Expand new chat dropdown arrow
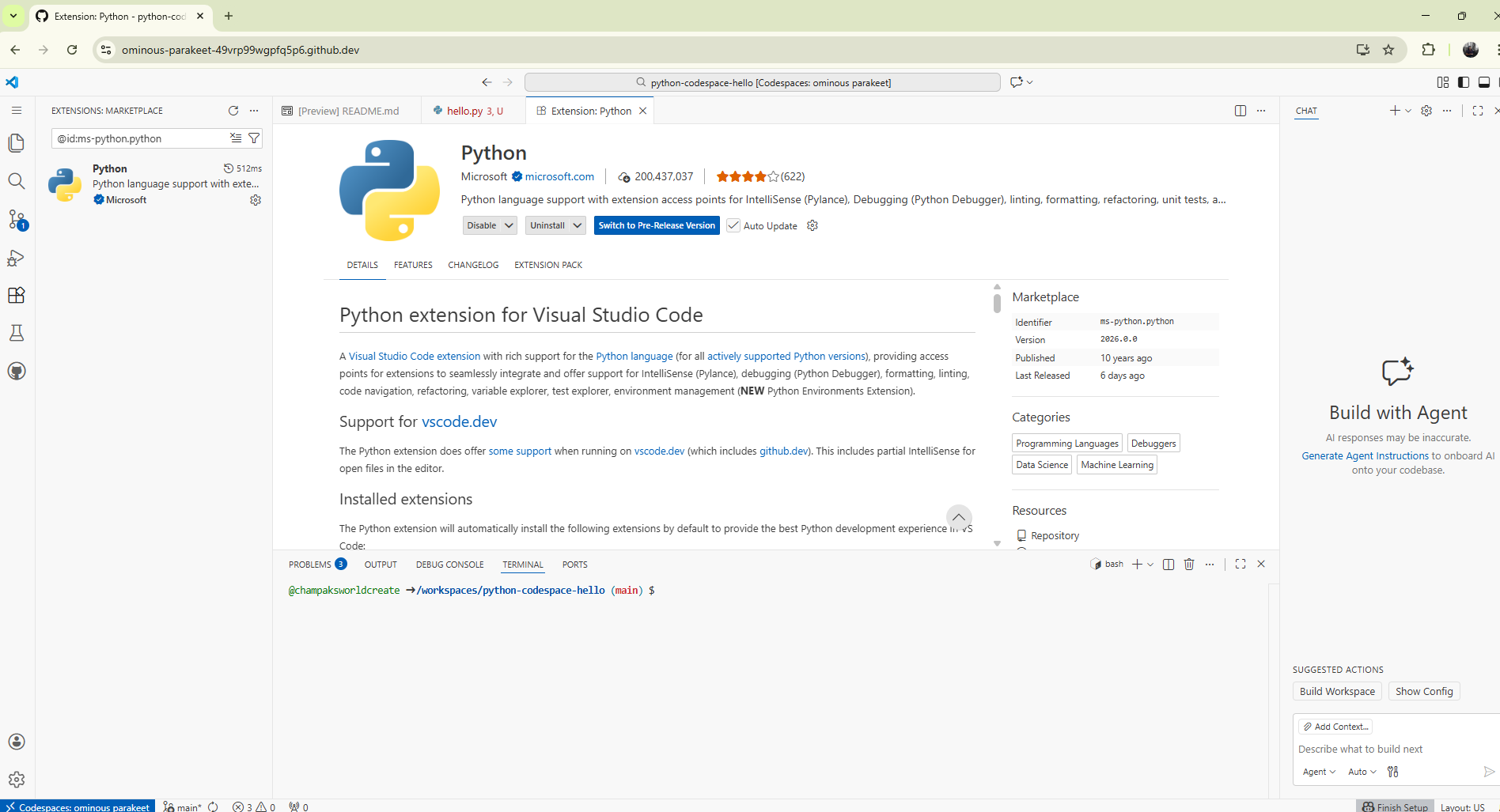The height and width of the screenshot is (812, 1500). [x=1408, y=111]
